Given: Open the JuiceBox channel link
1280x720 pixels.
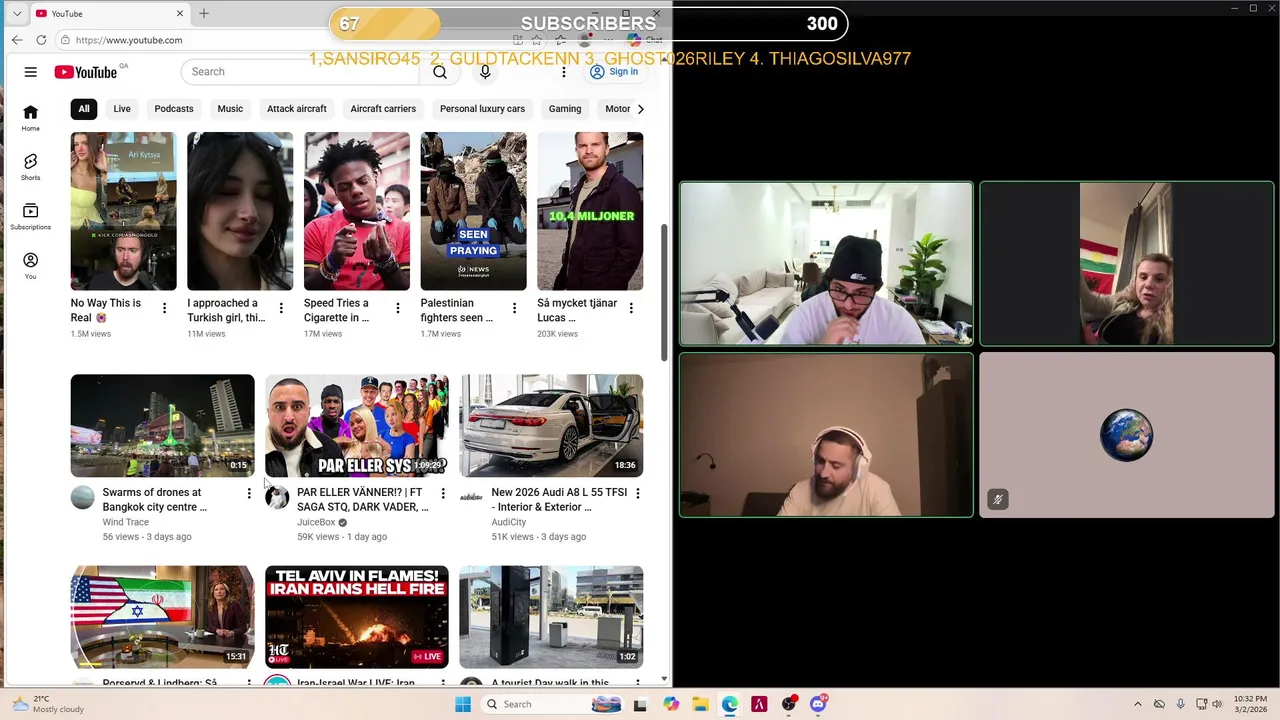Looking at the screenshot, I should 316,522.
